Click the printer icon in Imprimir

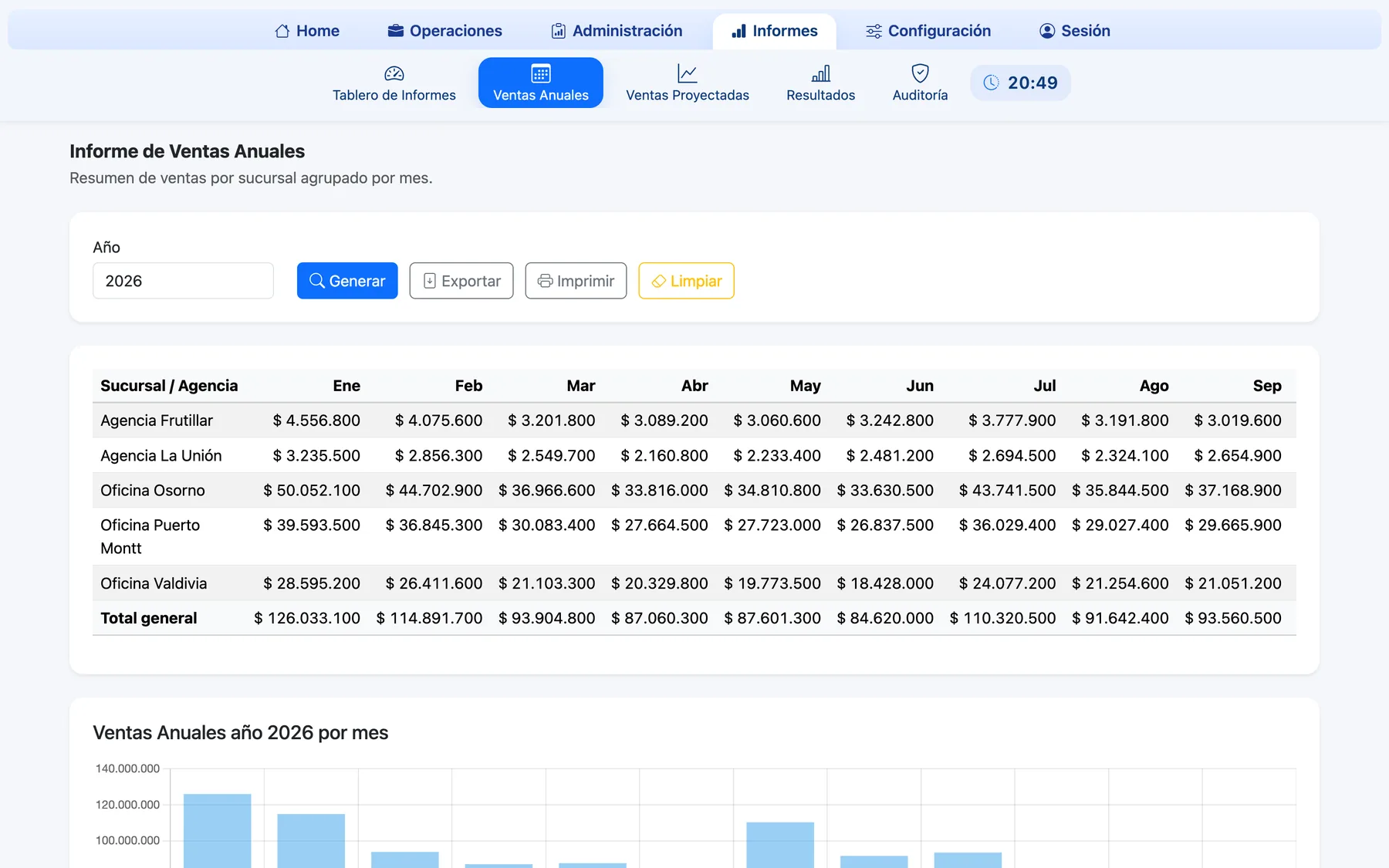tap(545, 281)
